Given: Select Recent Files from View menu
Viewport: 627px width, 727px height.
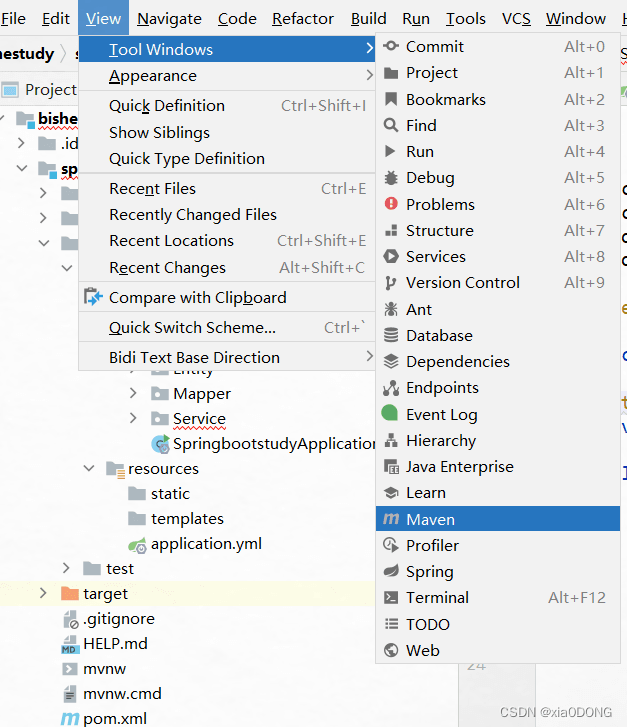Looking at the screenshot, I should [152, 189].
